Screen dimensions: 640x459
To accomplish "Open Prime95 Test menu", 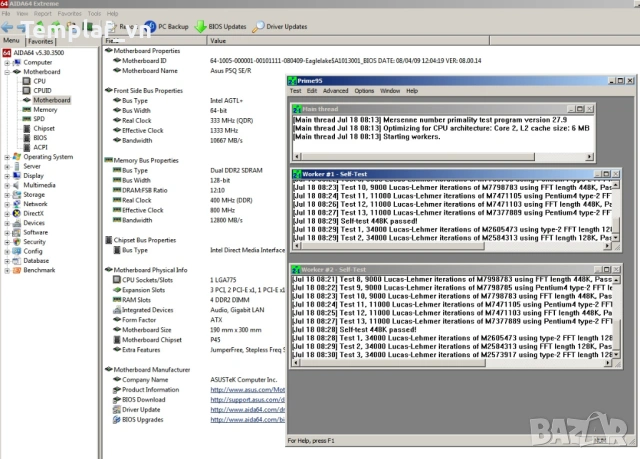I will pos(296,91).
